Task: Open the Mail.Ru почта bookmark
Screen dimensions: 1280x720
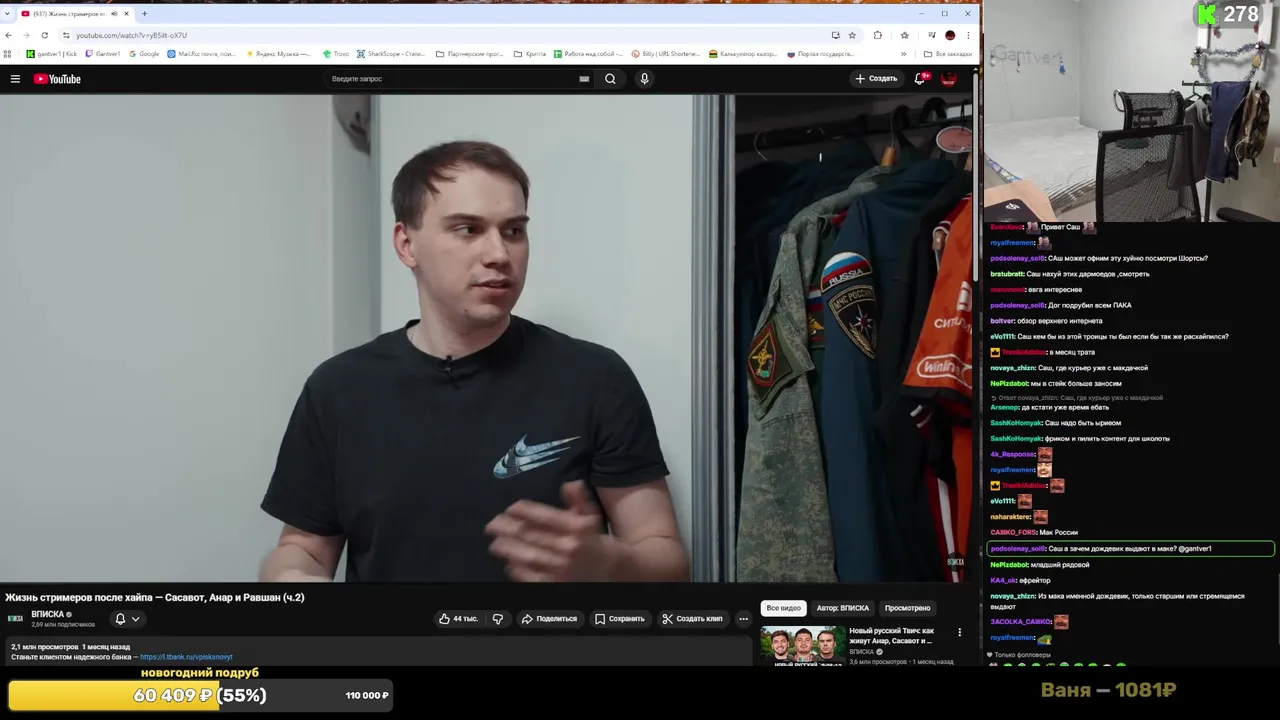Action: pyautogui.click(x=201, y=54)
